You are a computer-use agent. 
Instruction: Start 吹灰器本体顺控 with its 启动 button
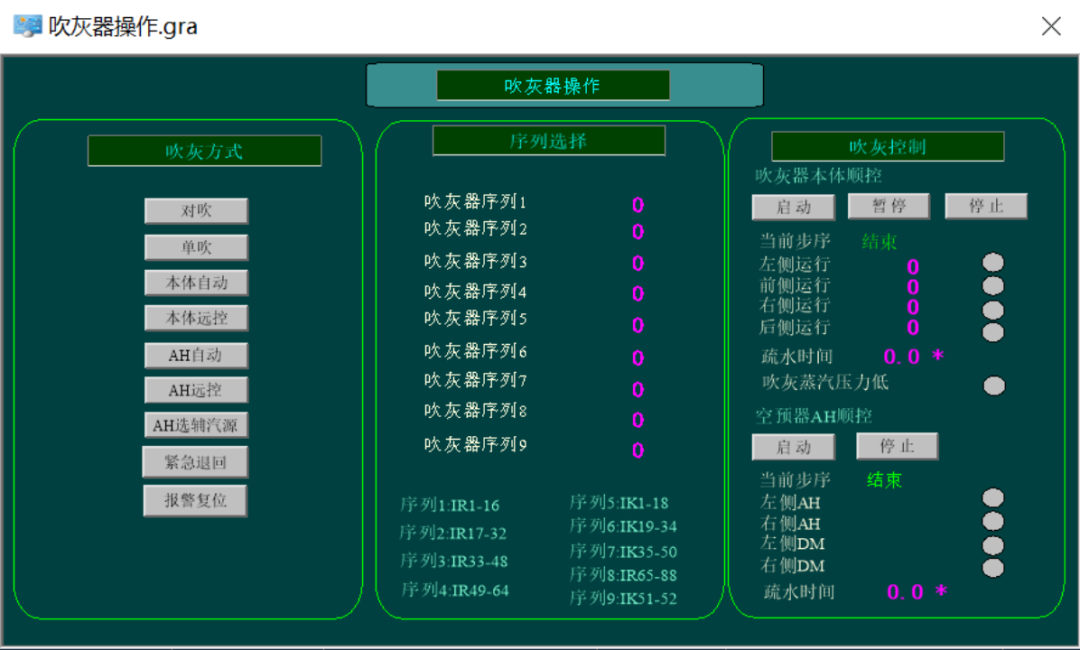point(793,207)
